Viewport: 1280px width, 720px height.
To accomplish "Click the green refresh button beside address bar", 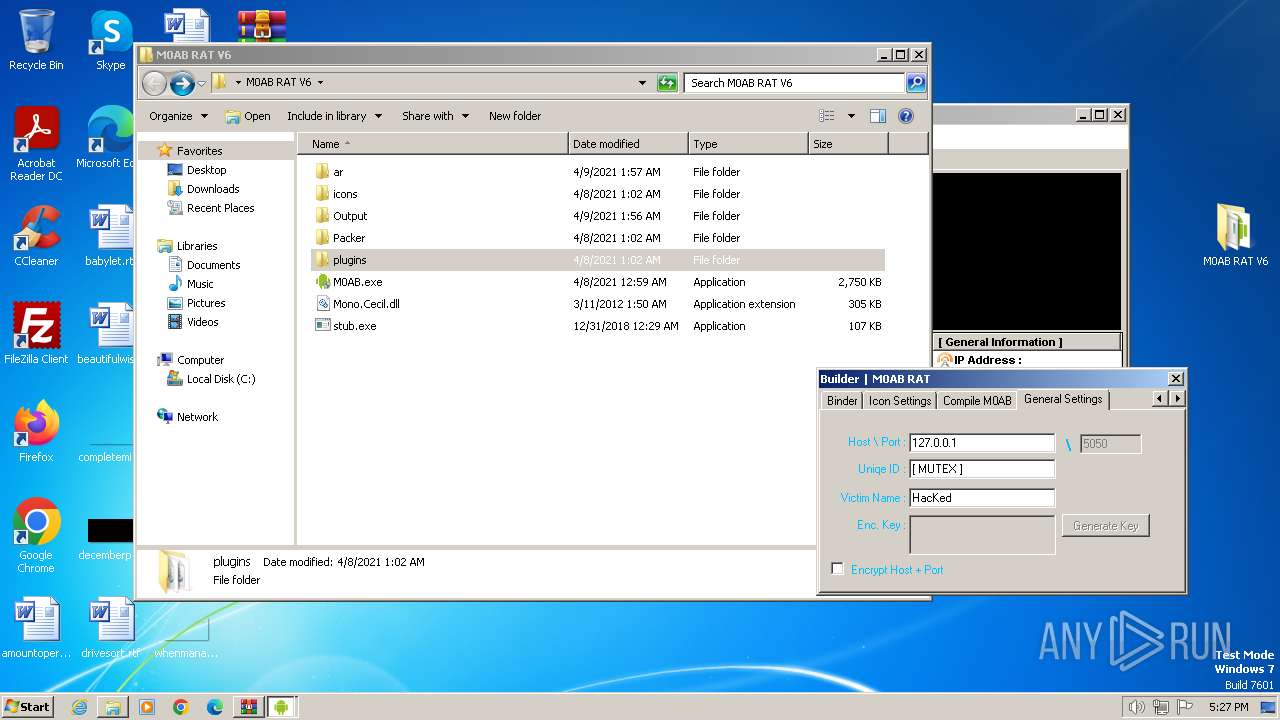I will coord(667,83).
